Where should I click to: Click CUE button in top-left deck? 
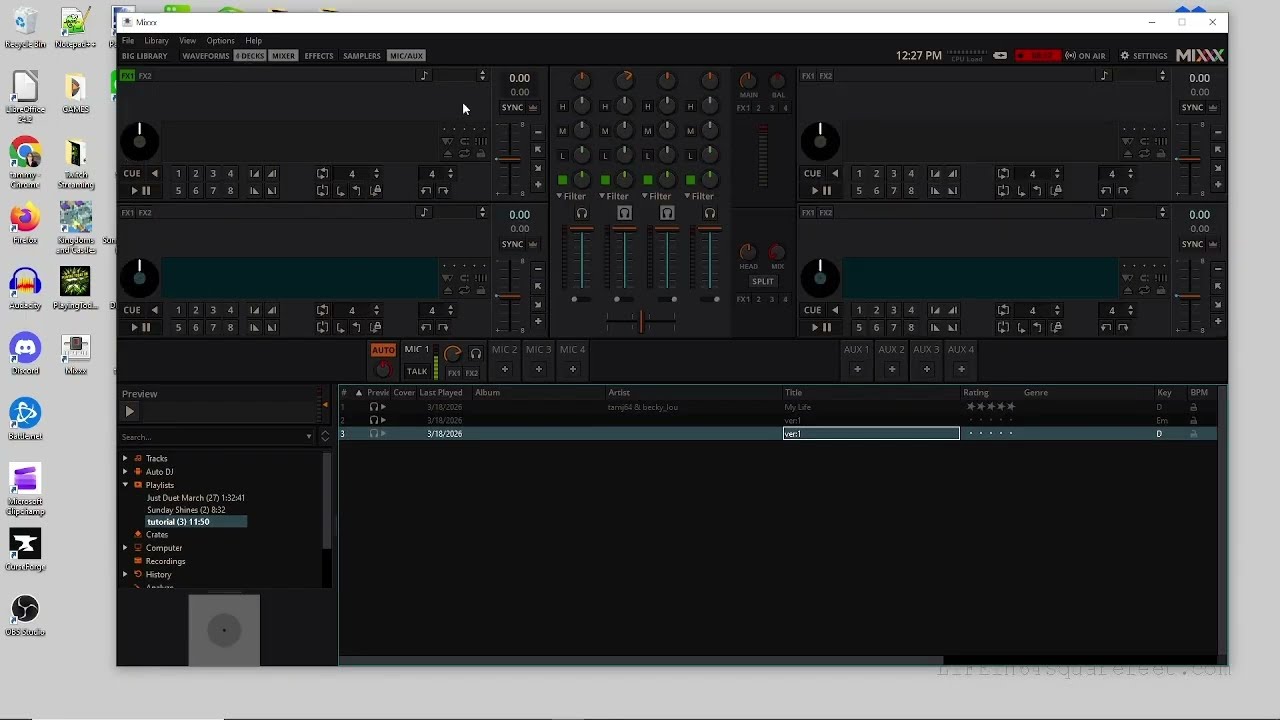coord(132,174)
